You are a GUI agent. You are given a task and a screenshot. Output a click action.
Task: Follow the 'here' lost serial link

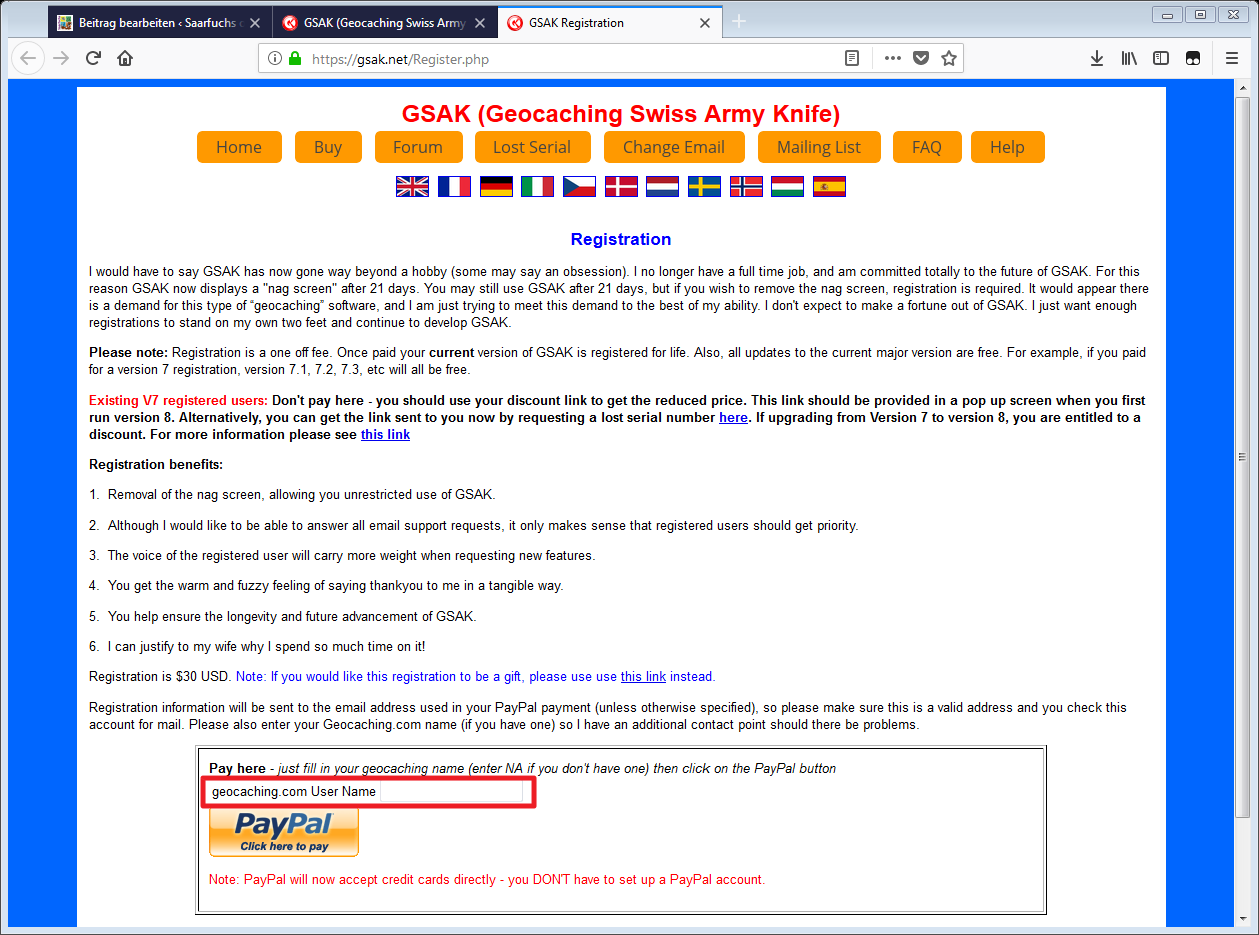click(733, 417)
